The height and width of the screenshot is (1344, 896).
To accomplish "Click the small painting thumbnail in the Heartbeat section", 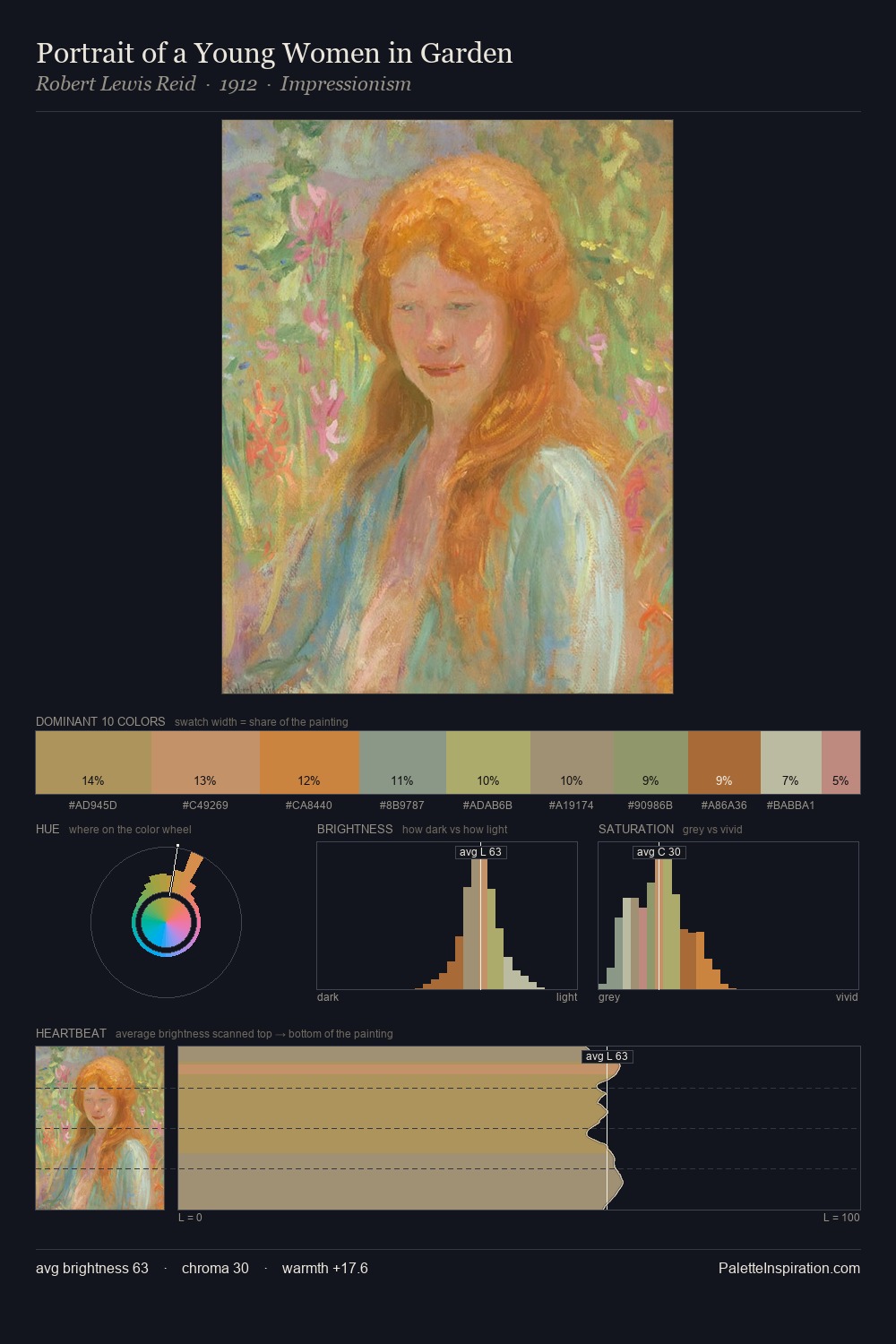I will click(x=100, y=1128).
